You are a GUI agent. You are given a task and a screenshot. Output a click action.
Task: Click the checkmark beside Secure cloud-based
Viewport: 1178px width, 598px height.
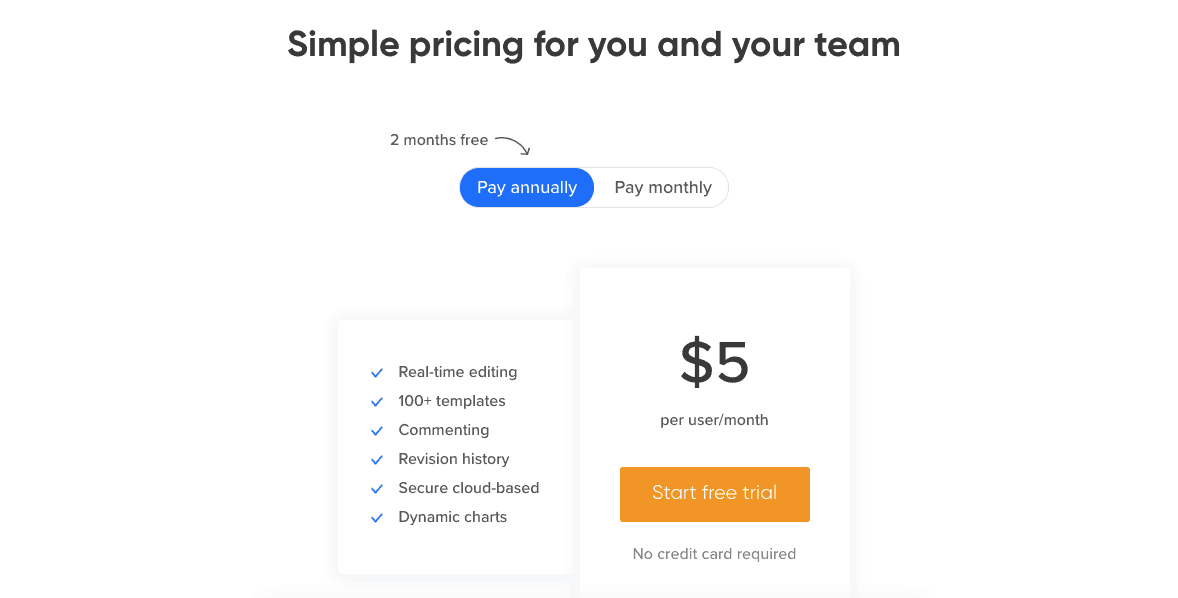tap(377, 489)
